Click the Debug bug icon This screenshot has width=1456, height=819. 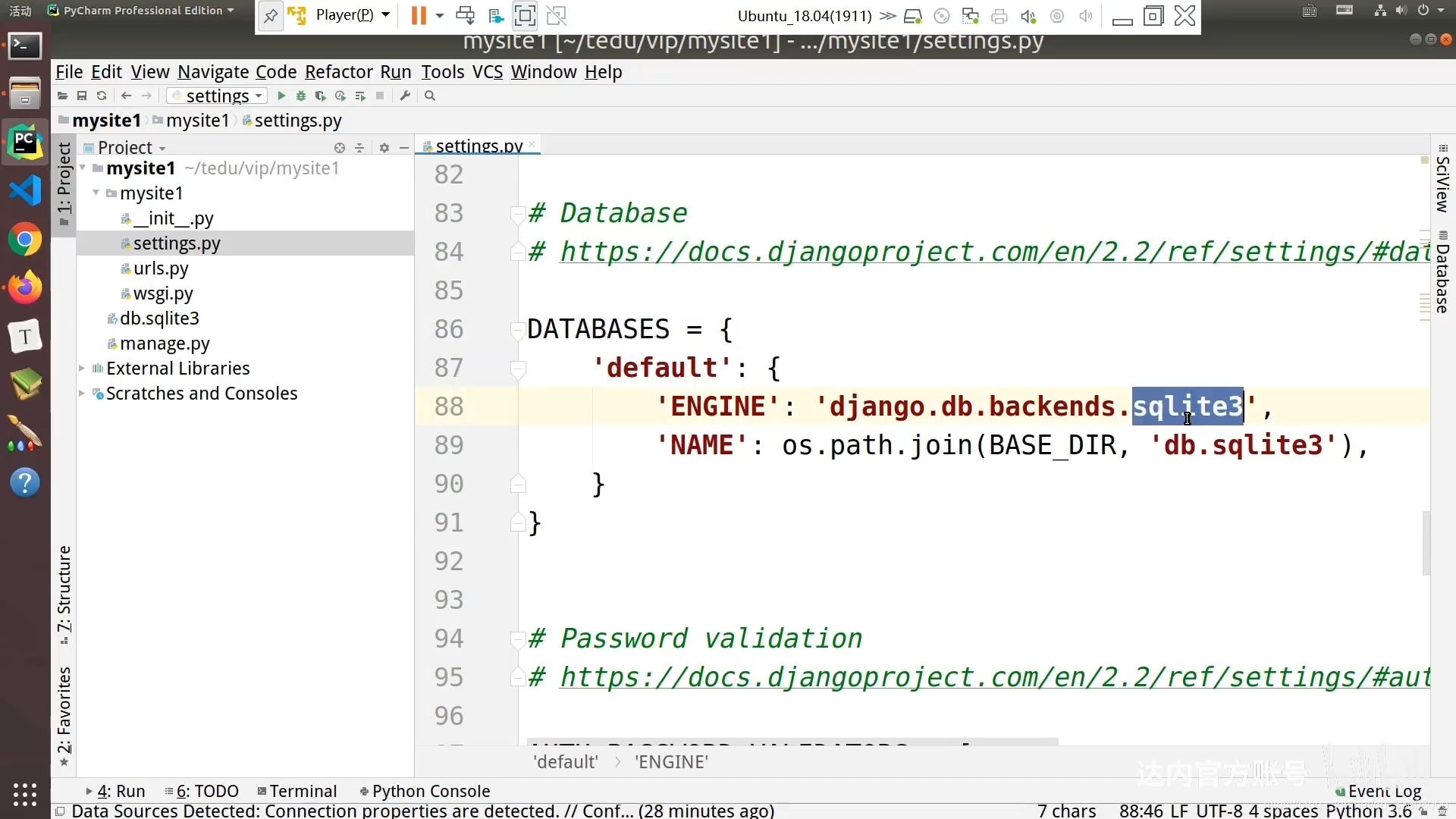pyautogui.click(x=301, y=96)
